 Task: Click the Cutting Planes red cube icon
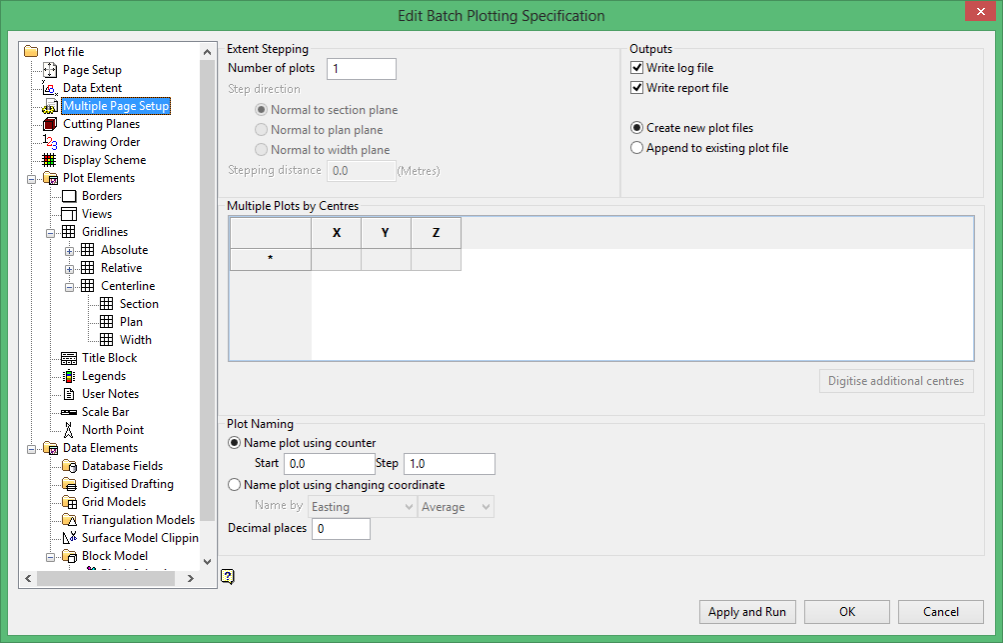coord(50,124)
